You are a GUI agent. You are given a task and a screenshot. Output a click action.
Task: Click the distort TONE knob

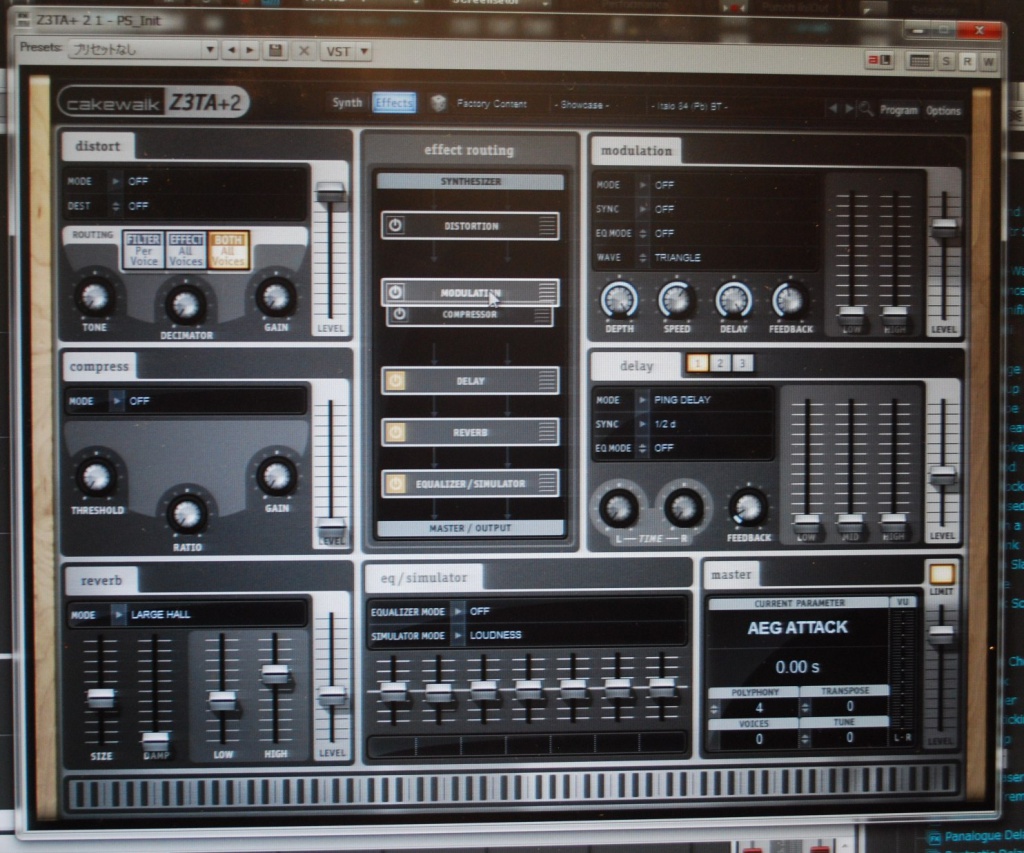(x=95, y=297)
